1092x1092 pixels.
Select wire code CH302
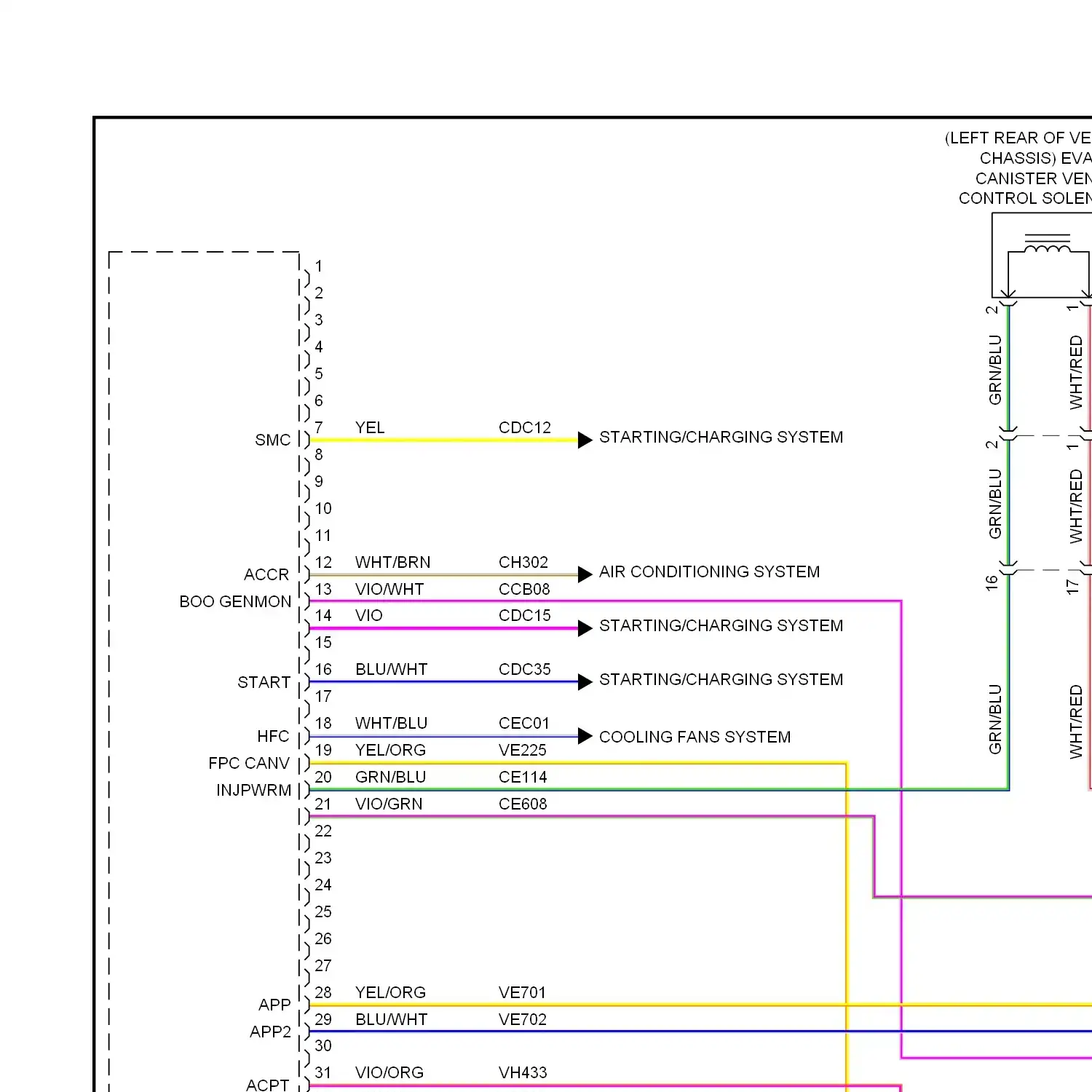point(523,562)
